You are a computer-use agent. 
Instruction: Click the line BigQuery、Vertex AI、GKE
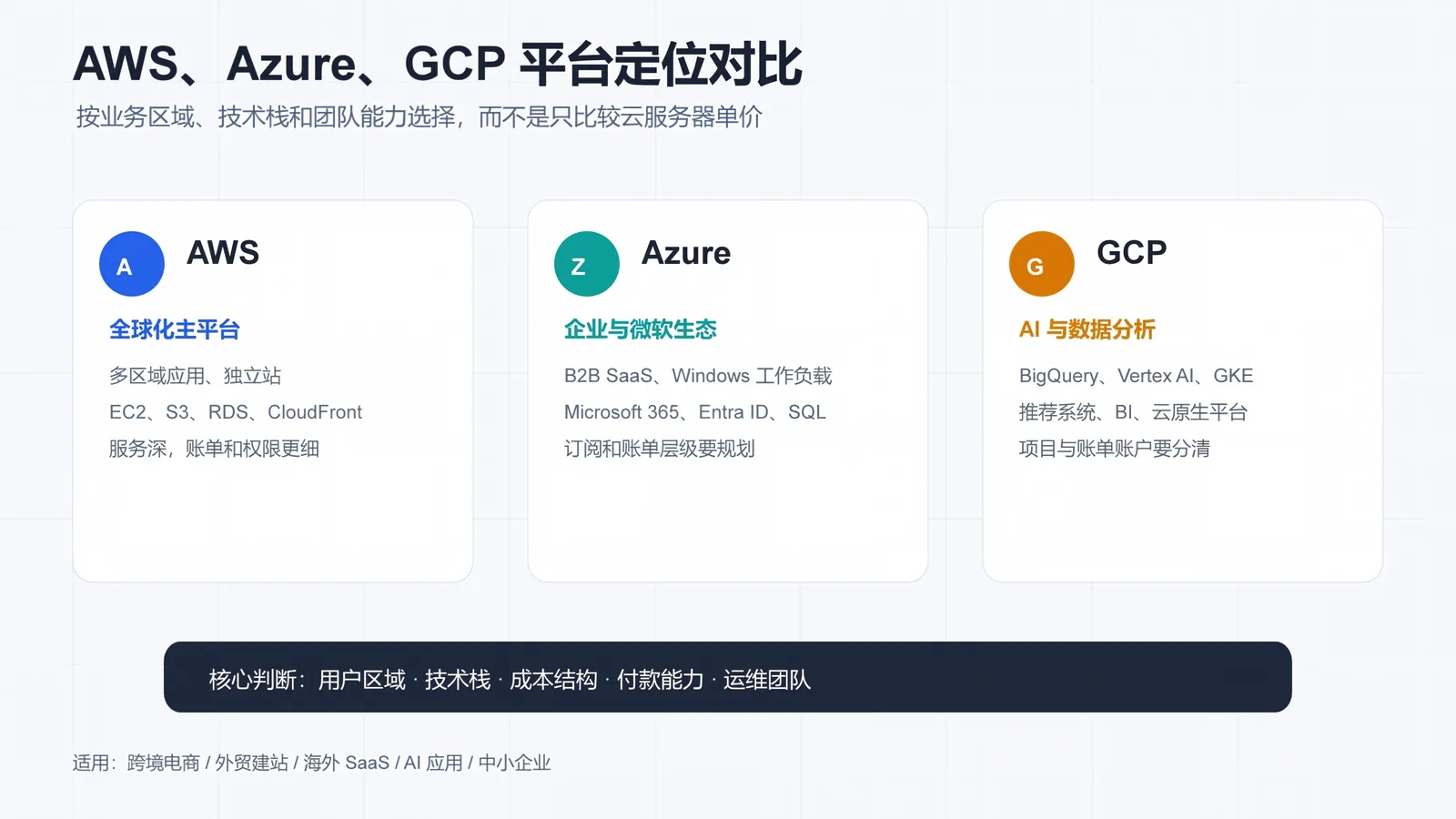click(x=1137, y=376)
